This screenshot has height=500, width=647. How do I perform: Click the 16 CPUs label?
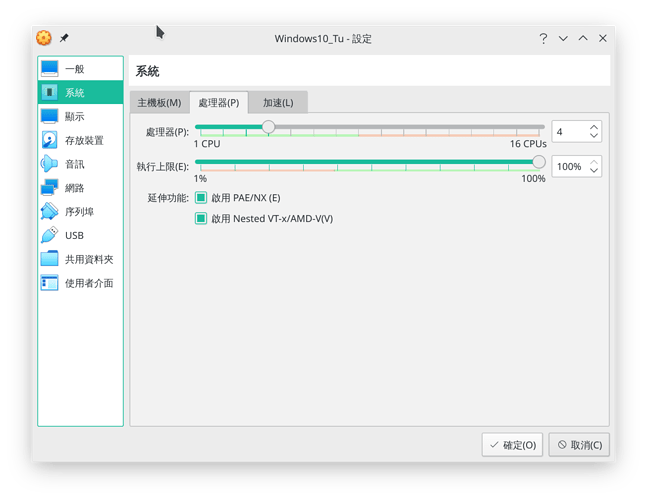(x=528, y=144)
